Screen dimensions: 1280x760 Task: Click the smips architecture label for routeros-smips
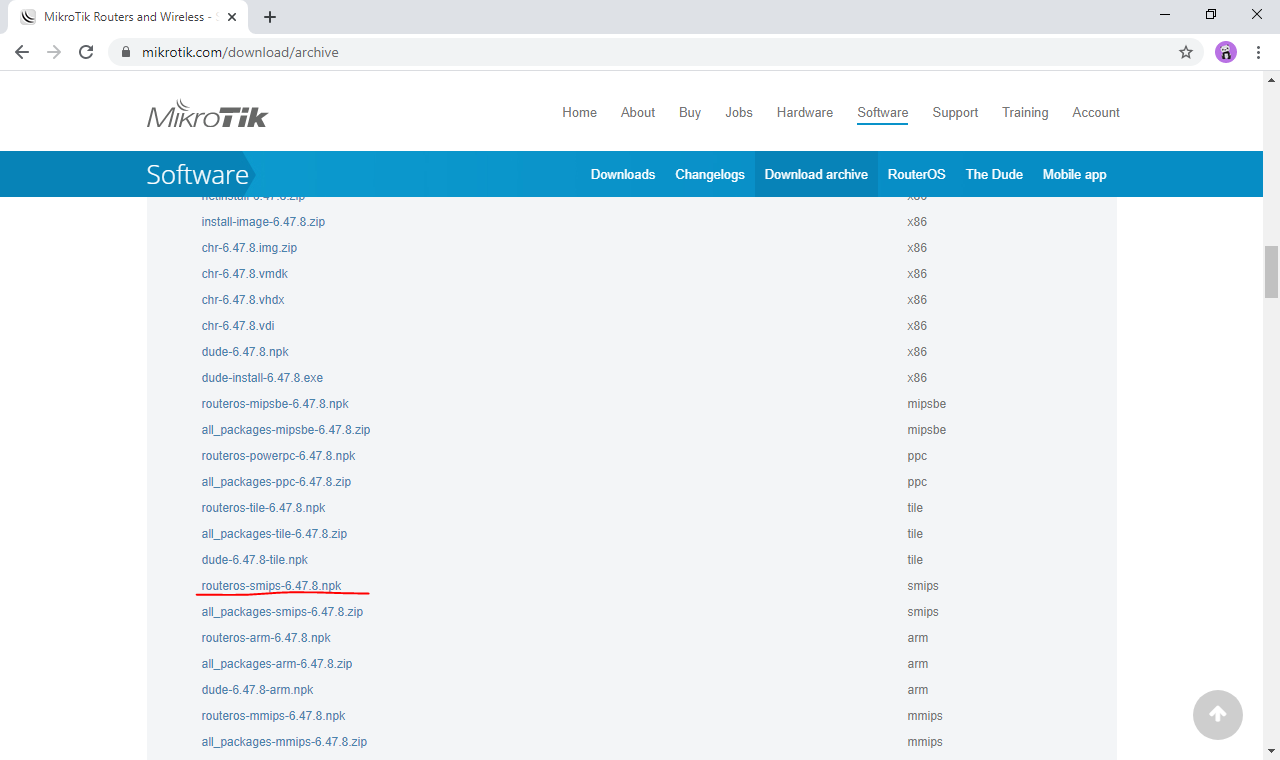[923, 586]
